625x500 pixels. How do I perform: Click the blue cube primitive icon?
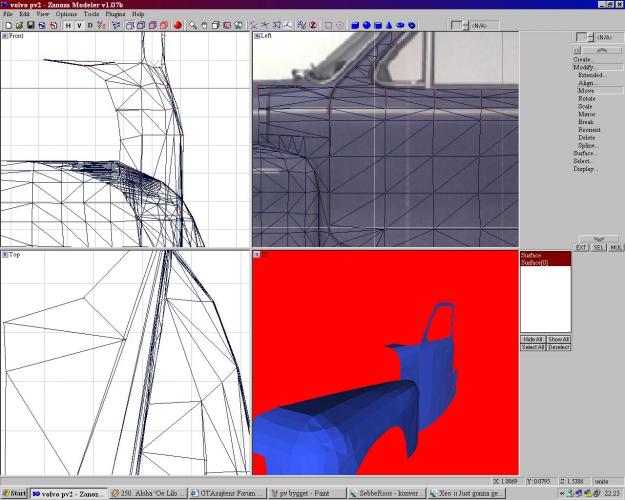355,25
